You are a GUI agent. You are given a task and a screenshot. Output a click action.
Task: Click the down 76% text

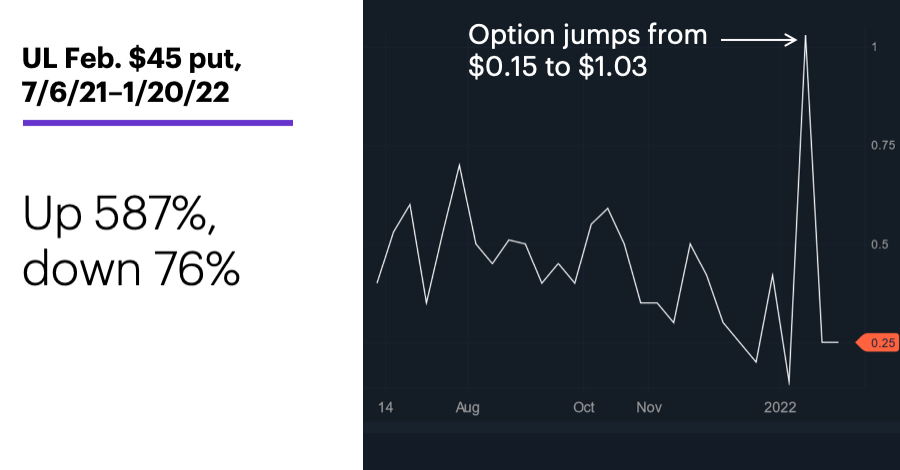click(x=131, y=269)
